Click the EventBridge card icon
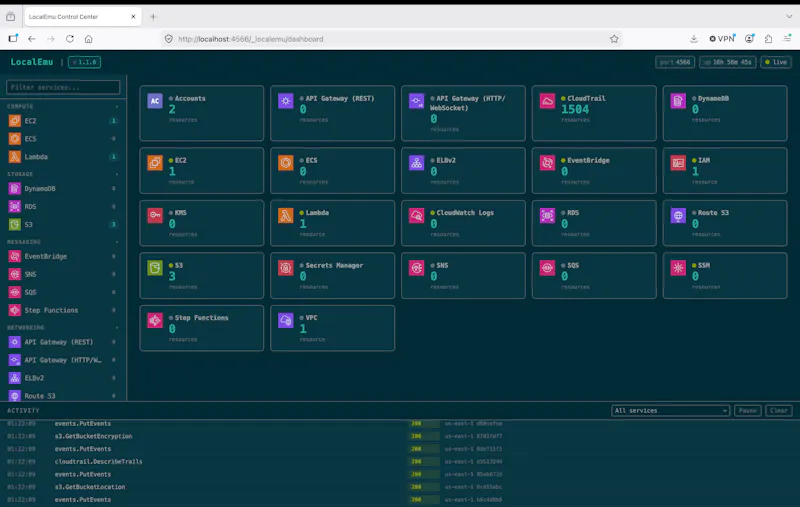The height and width of the screenshot is (507, 800). tap(547, 163)
